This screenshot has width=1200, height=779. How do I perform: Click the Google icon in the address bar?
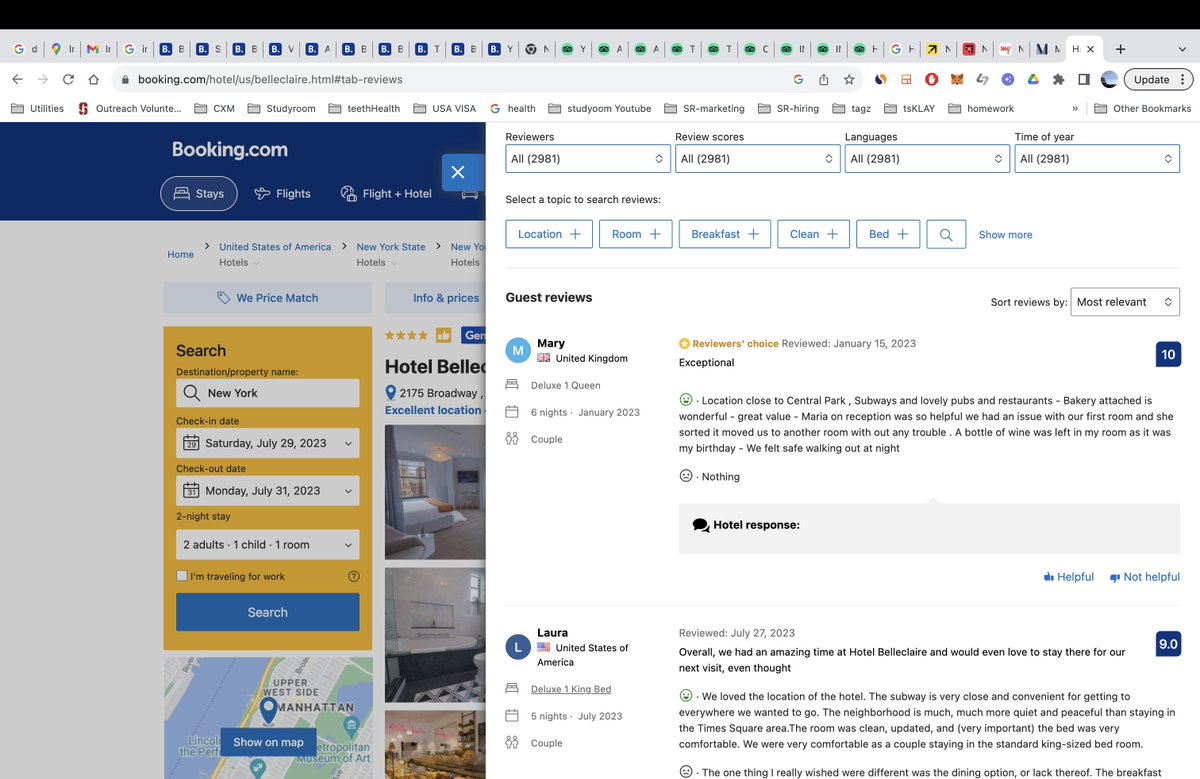[798, 79]
